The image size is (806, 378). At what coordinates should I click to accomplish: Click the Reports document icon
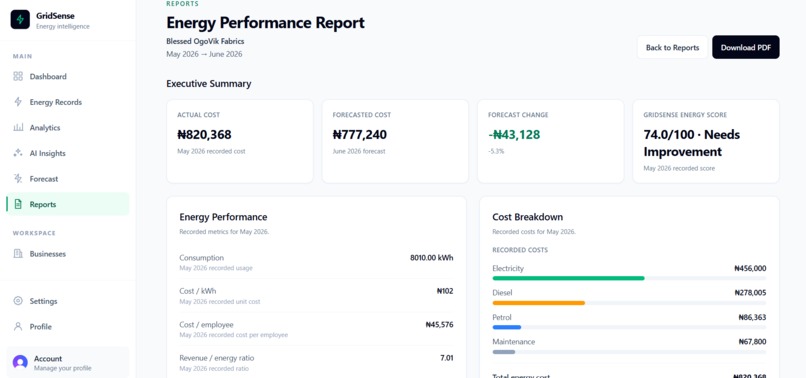18,204
